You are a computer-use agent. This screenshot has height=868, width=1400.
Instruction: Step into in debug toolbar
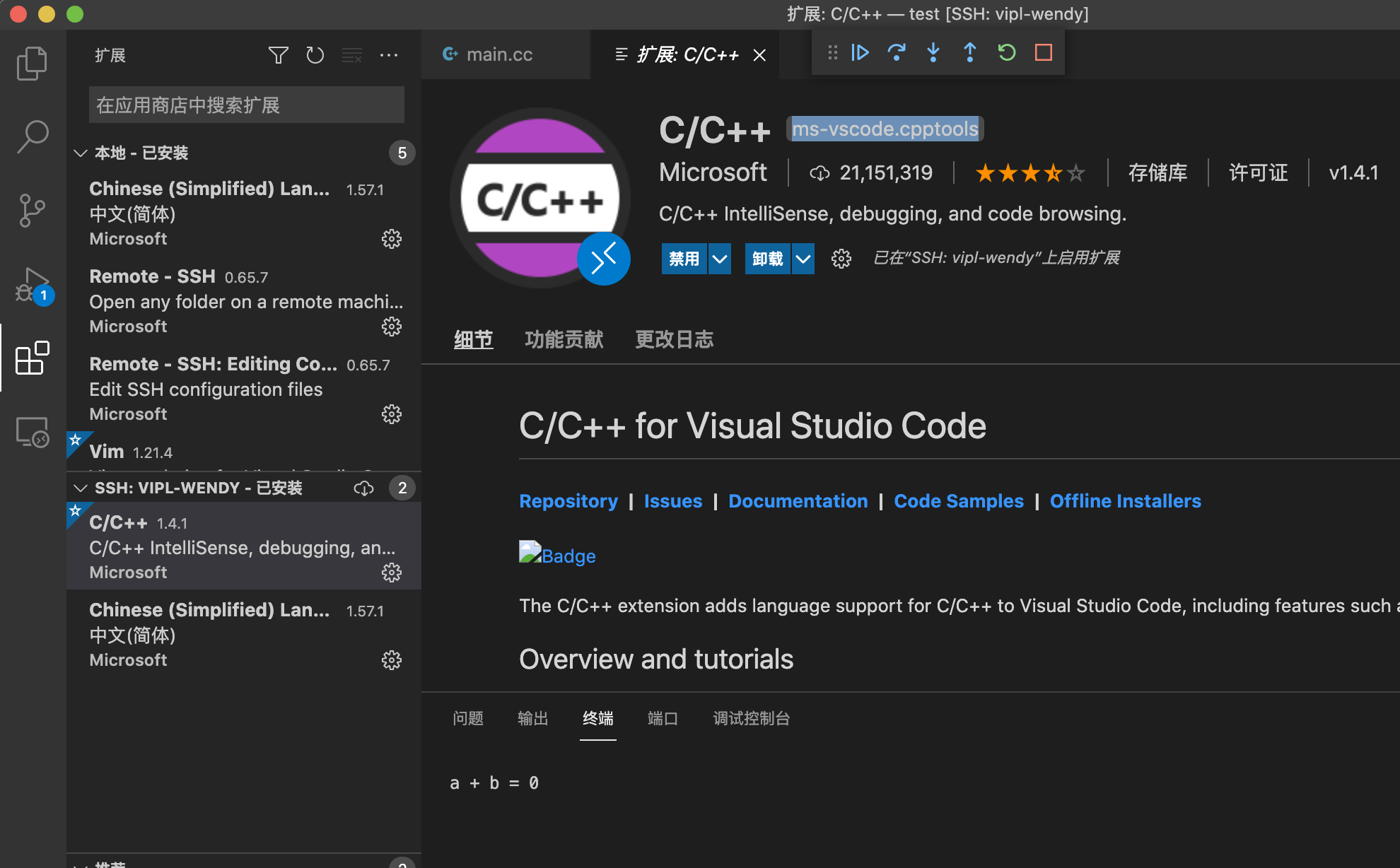tap(933, 52)
